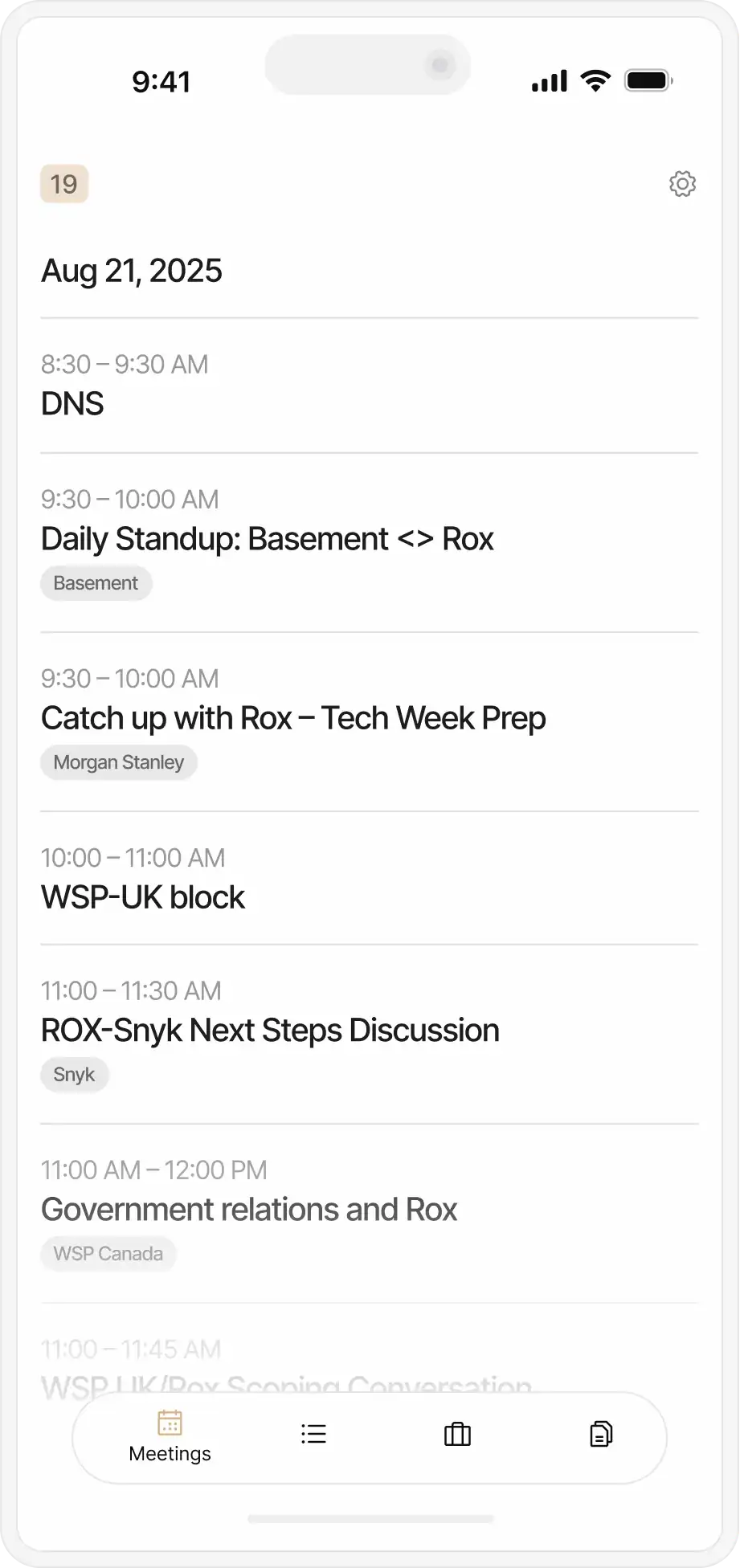
Task: Open the documents tab icon
Action: click(x=601, y=1435)
